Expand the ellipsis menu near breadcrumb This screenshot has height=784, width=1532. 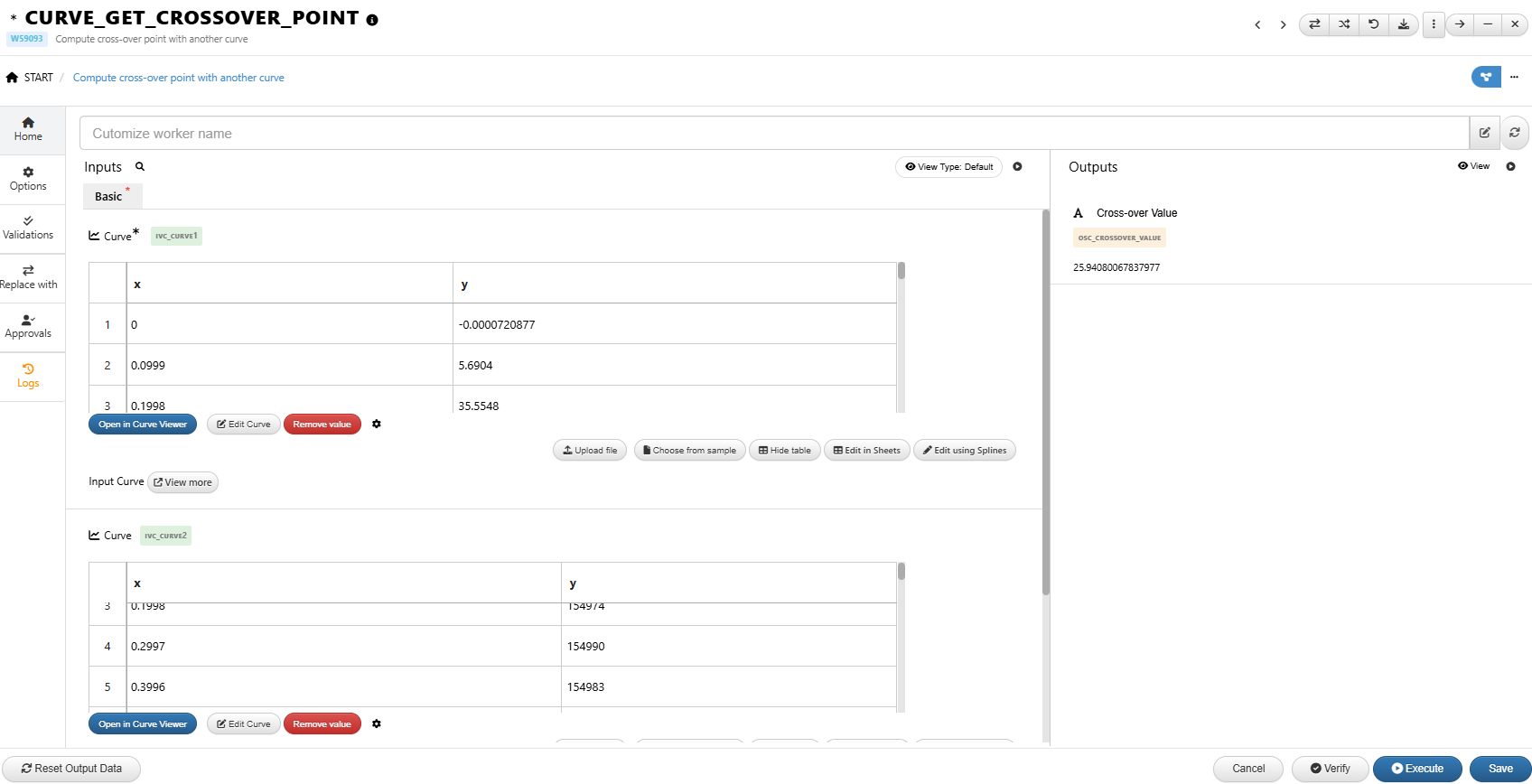pos(1515,77)
